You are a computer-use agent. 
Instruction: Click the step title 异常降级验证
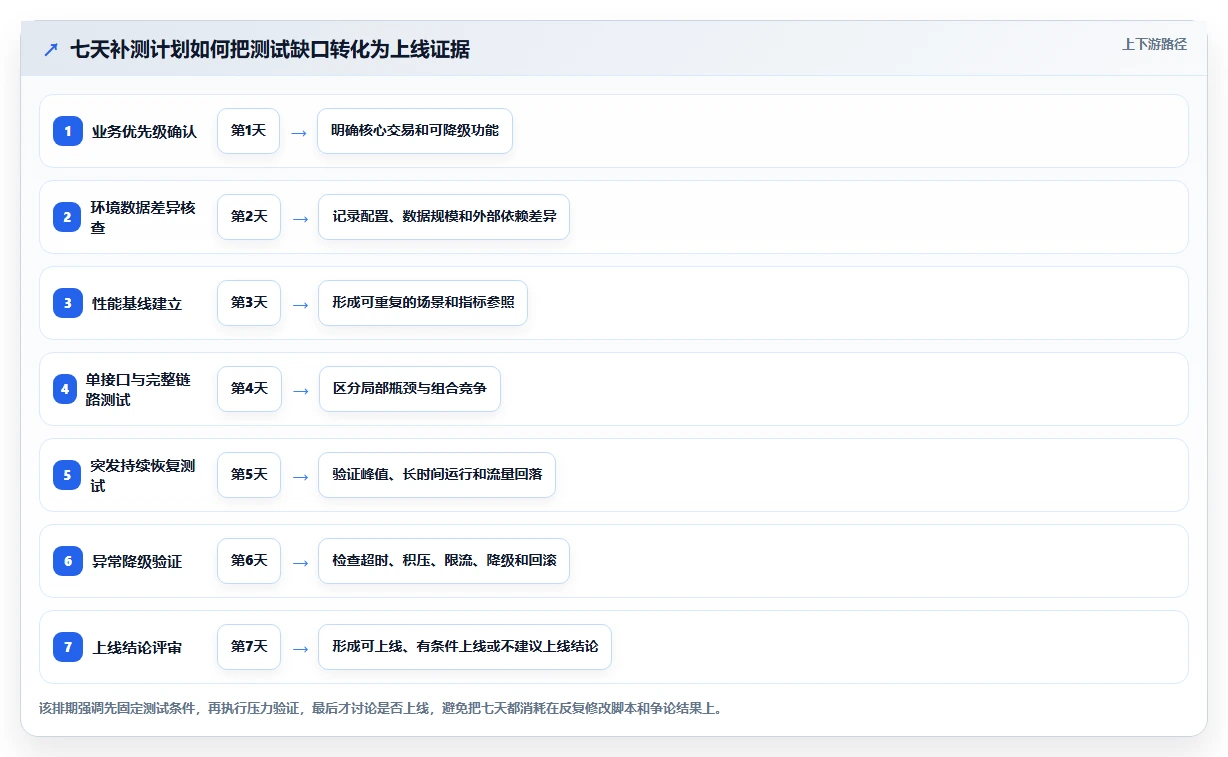point(137,562)
